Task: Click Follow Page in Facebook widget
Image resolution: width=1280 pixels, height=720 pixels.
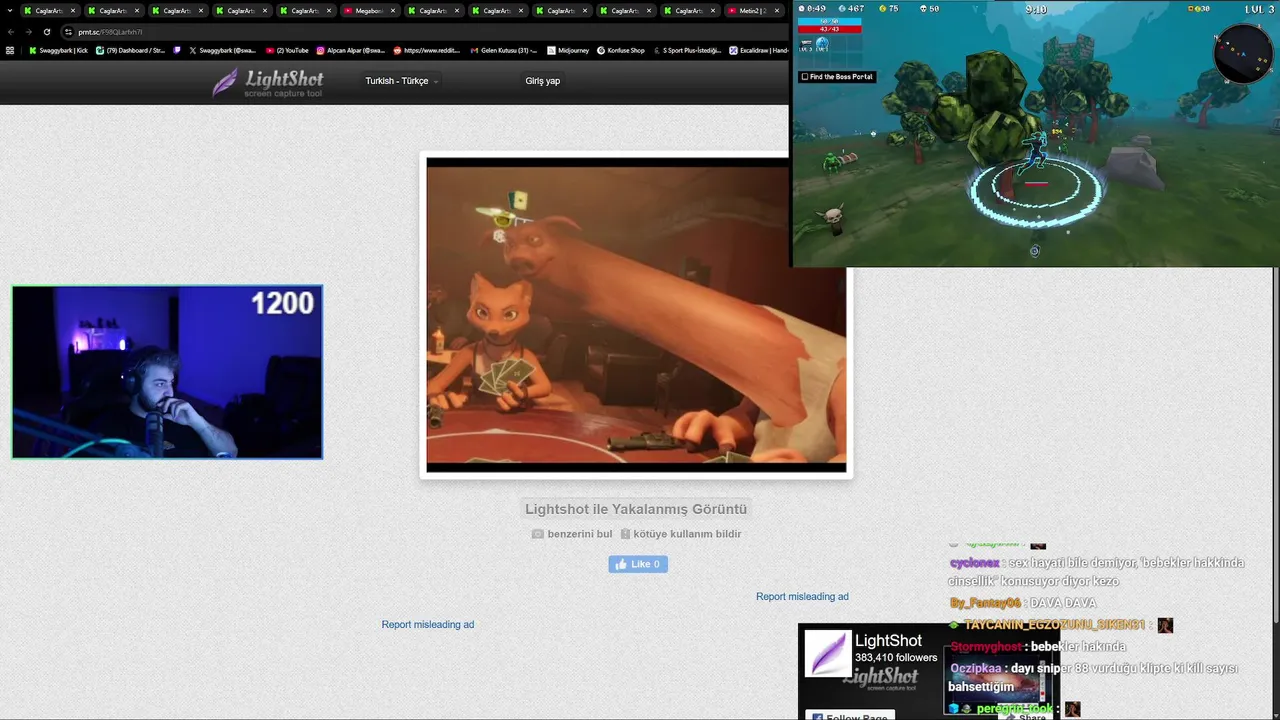Action: click(849, 715)
